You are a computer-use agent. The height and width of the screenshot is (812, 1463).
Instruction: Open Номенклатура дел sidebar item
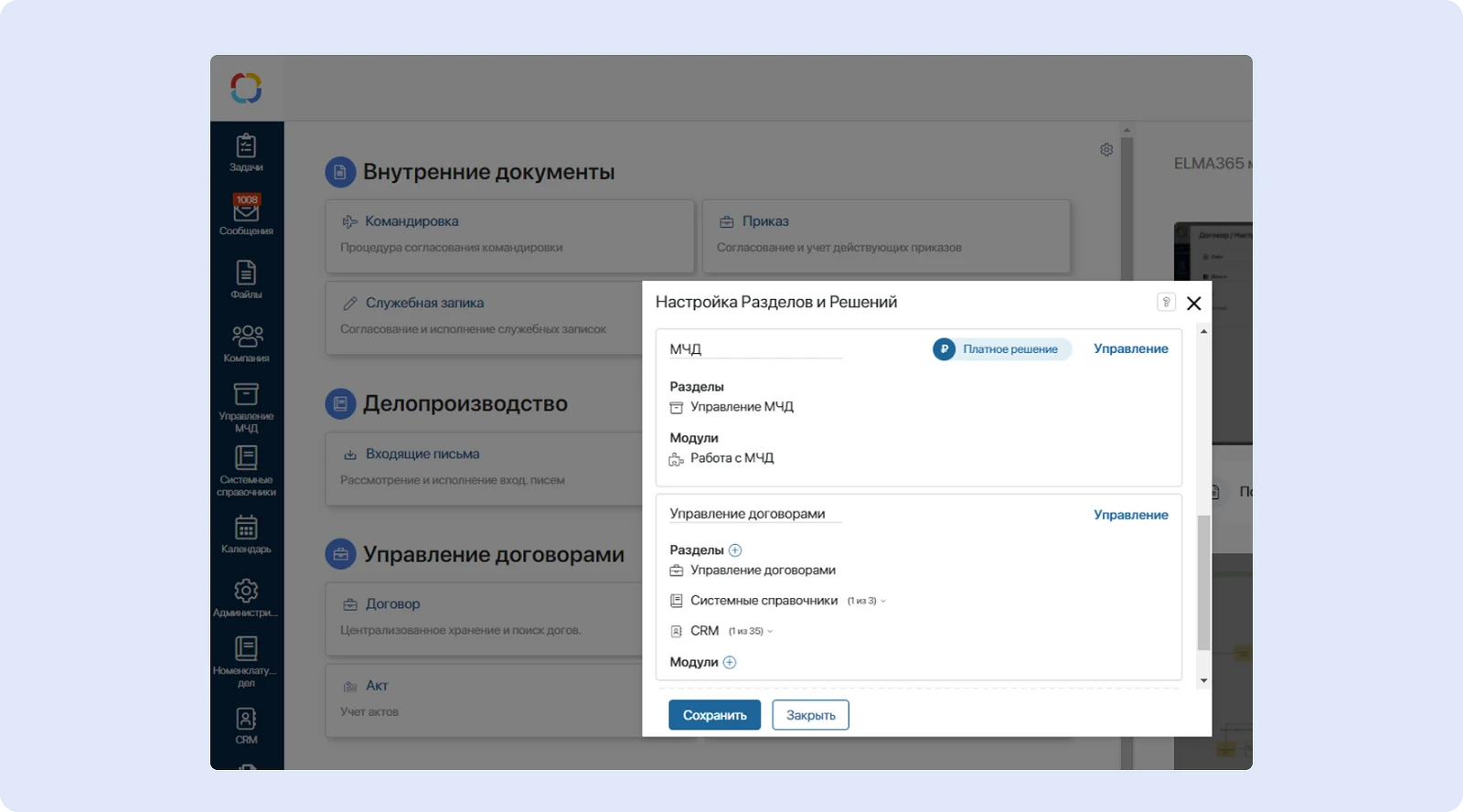click(x=246, y=662)
